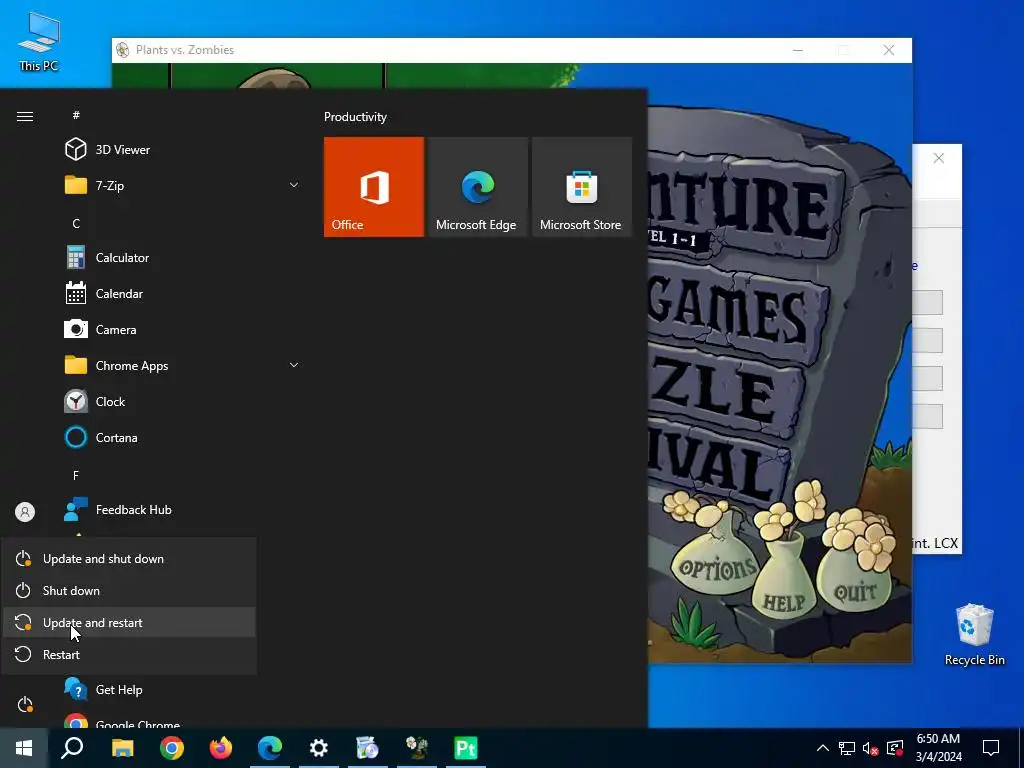Open the green Pt app on the taskbar

click(x=466, y=748)
